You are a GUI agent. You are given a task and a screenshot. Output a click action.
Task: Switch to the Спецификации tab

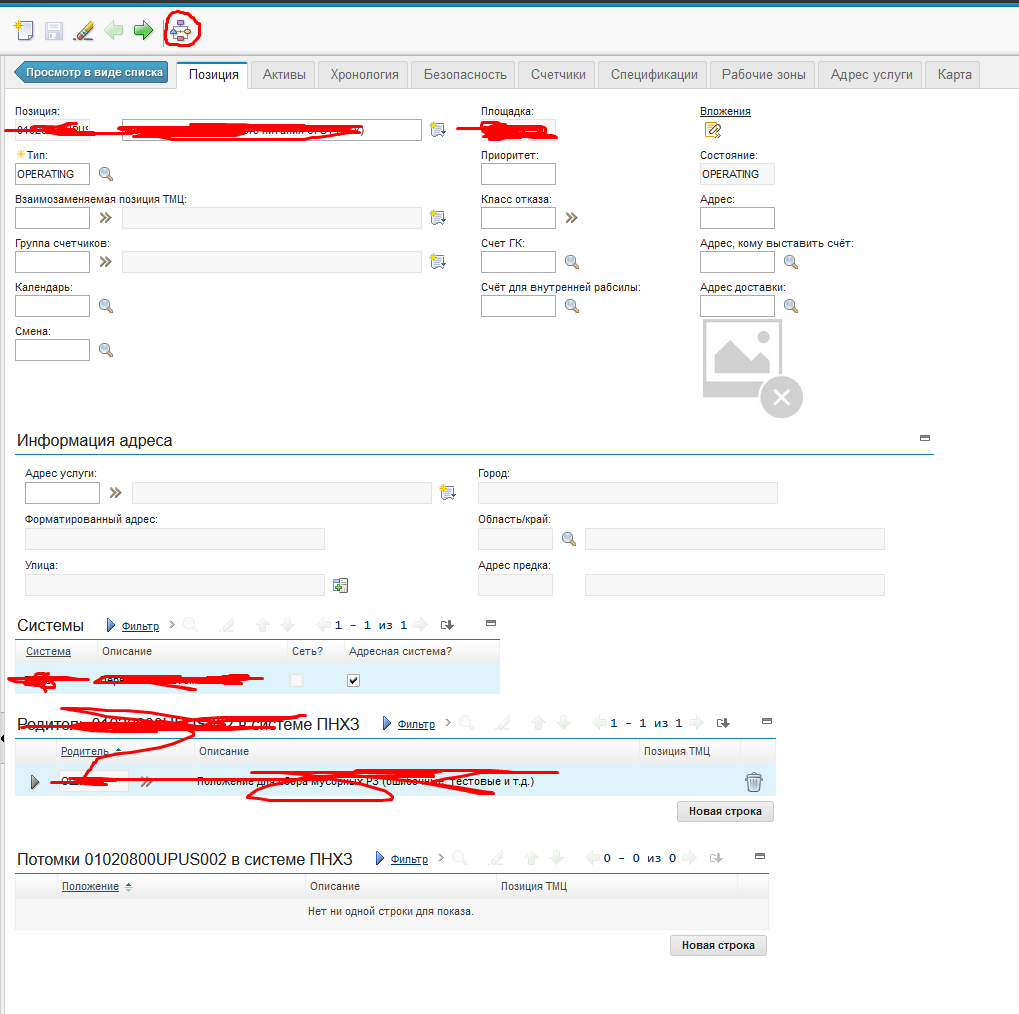654,75
